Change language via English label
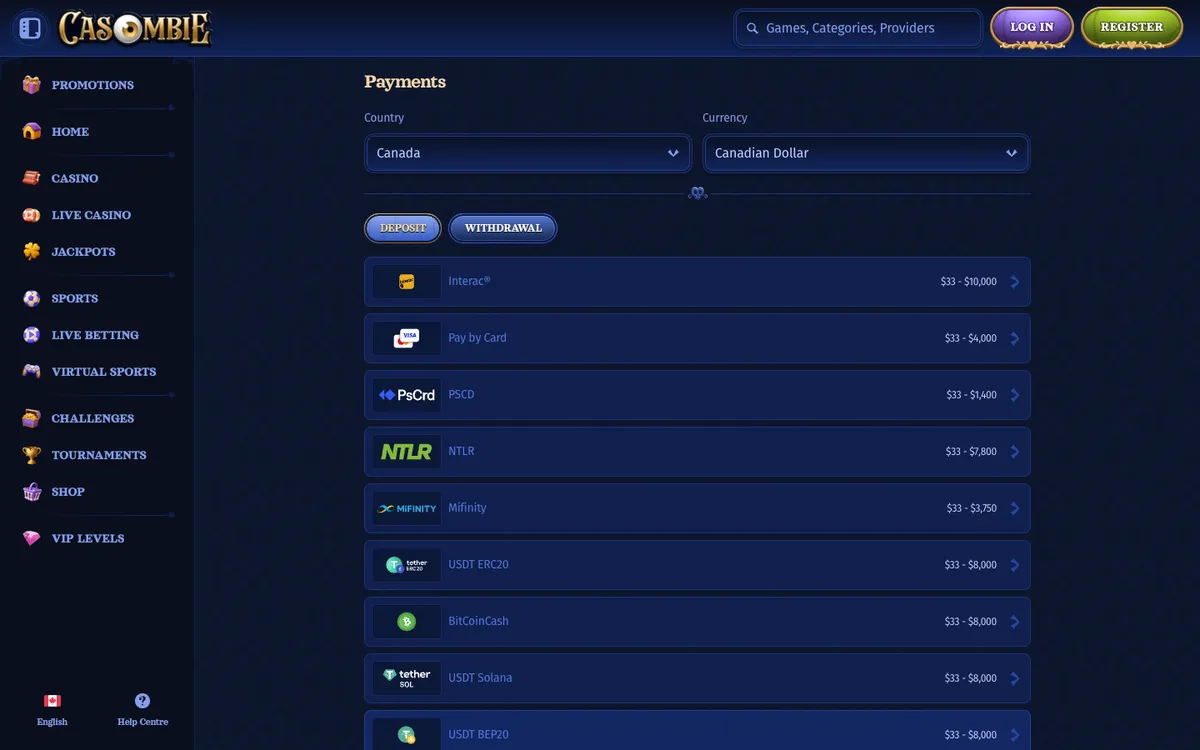This screenshot has height=750, width=1200. click(x=52, y=722)
